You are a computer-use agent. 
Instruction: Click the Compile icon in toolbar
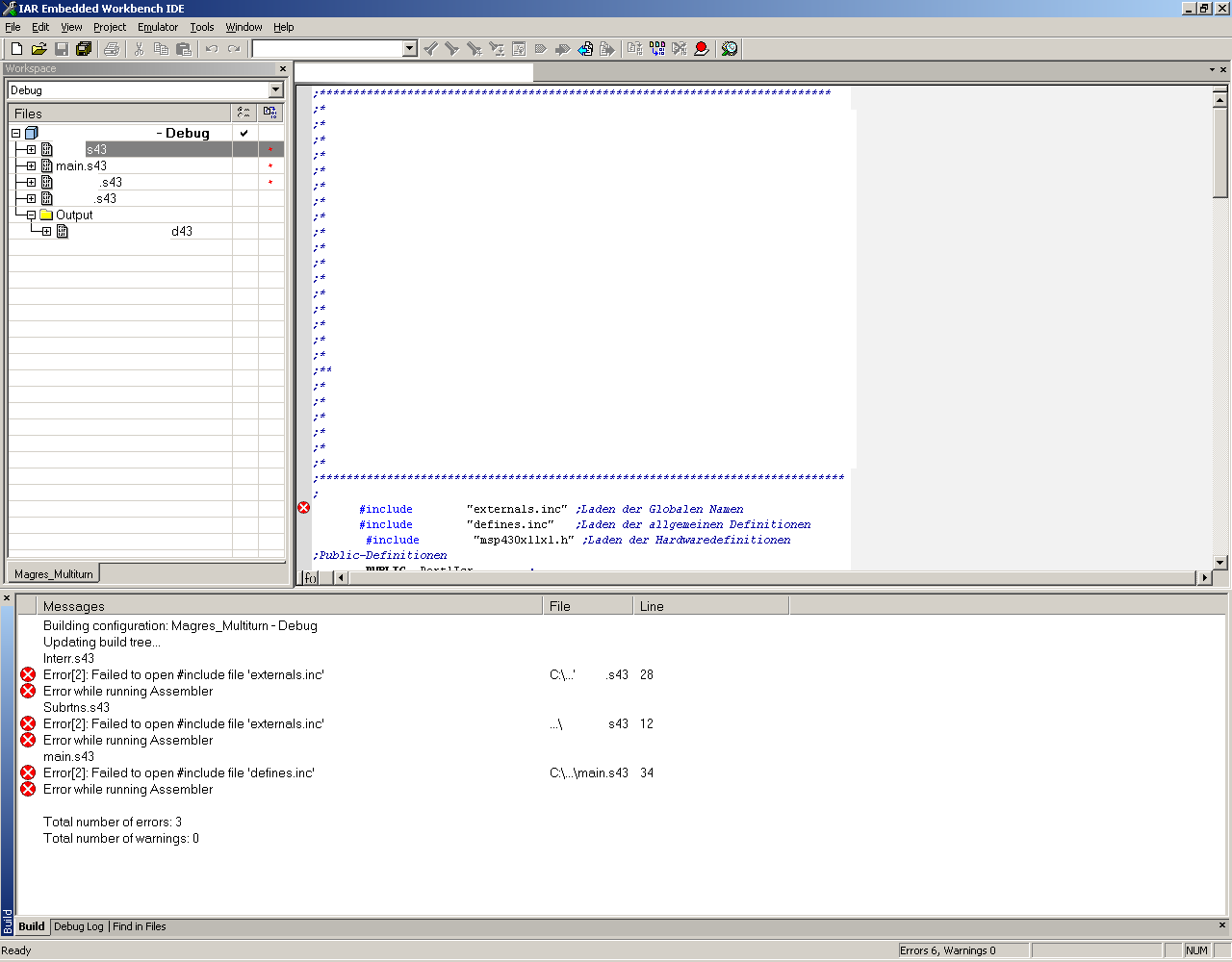coord(634,49)
